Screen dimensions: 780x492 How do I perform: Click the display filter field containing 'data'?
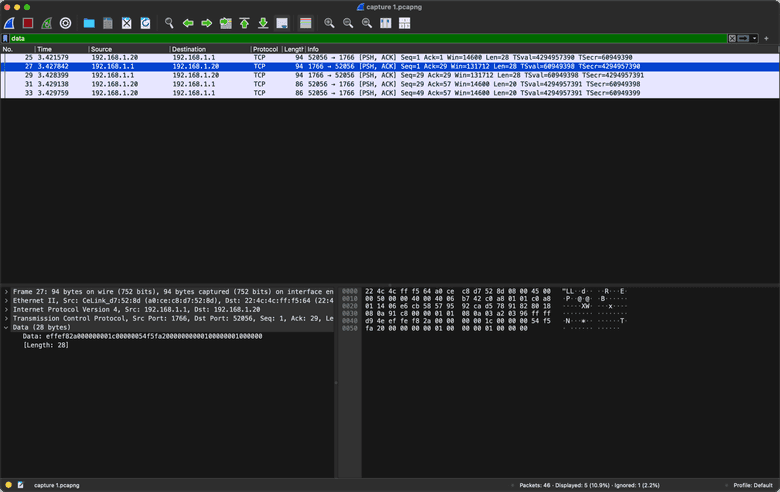click(368, 38)
